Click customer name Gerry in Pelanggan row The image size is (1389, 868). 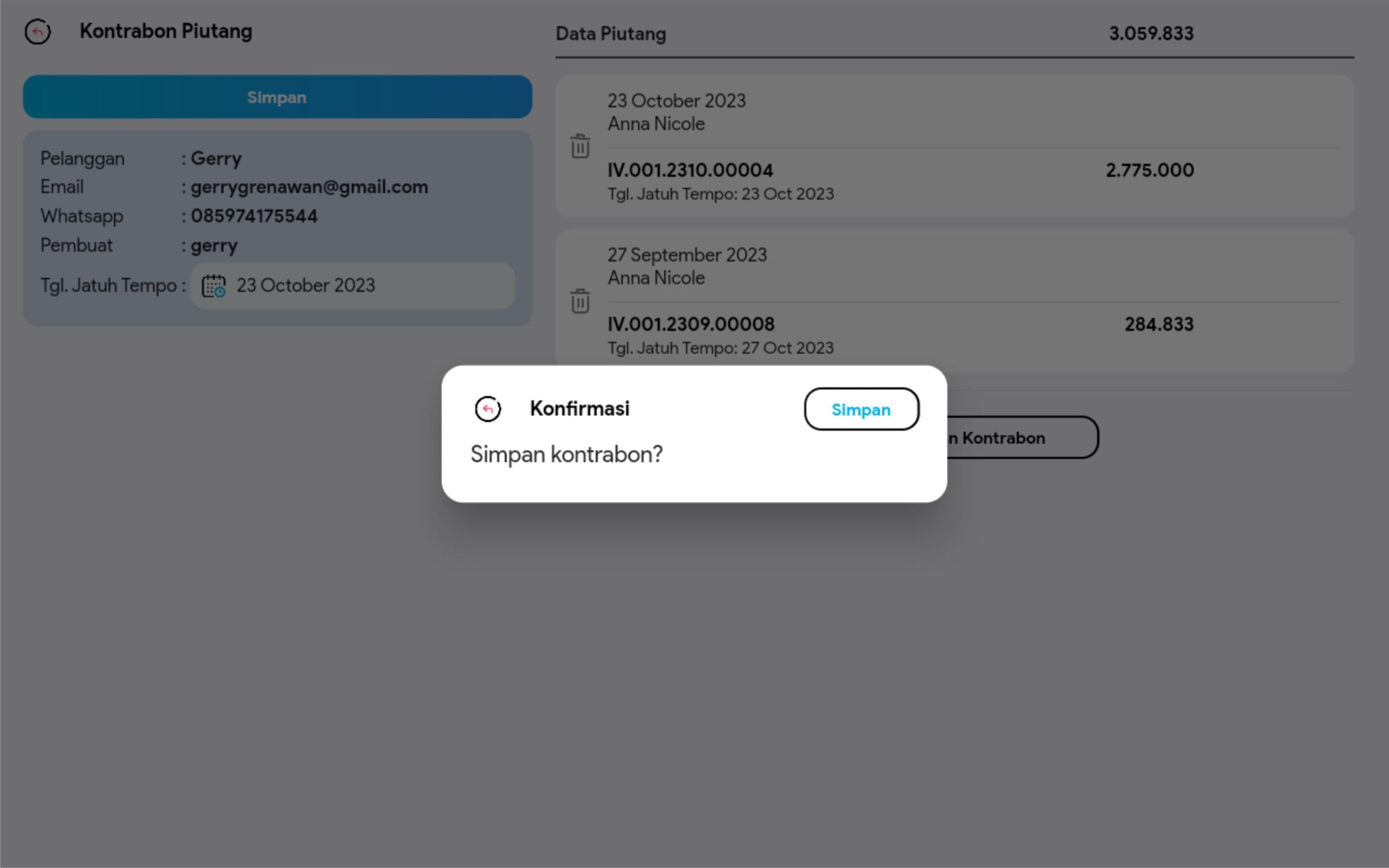click(x=216, y=158)
